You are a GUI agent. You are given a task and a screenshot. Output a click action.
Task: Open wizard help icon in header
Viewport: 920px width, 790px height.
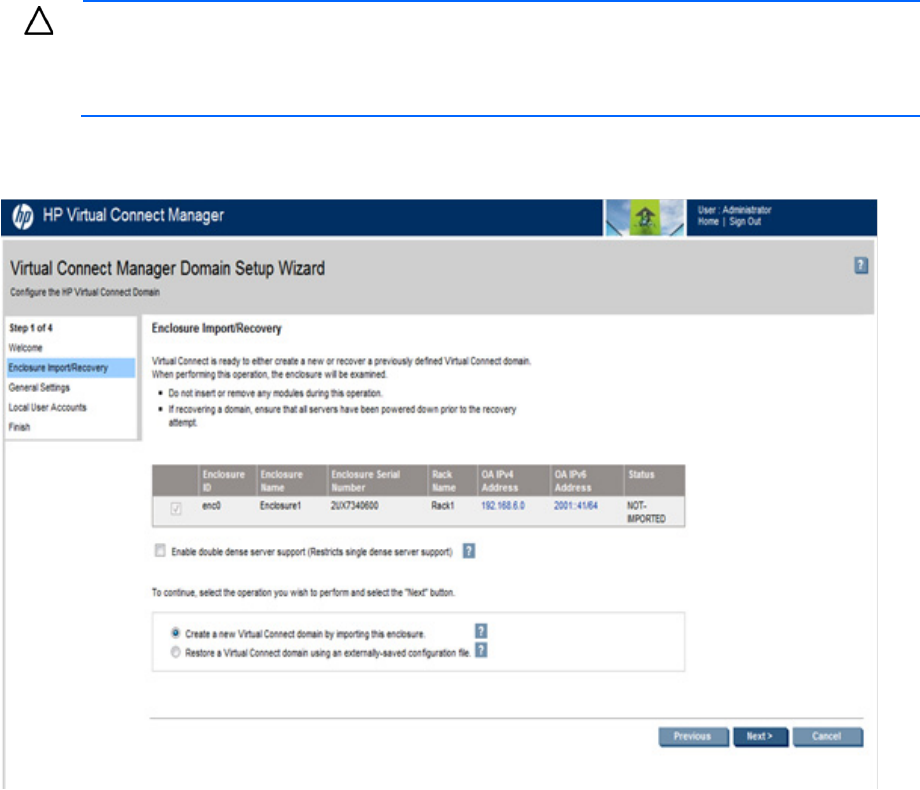[860, 265]
